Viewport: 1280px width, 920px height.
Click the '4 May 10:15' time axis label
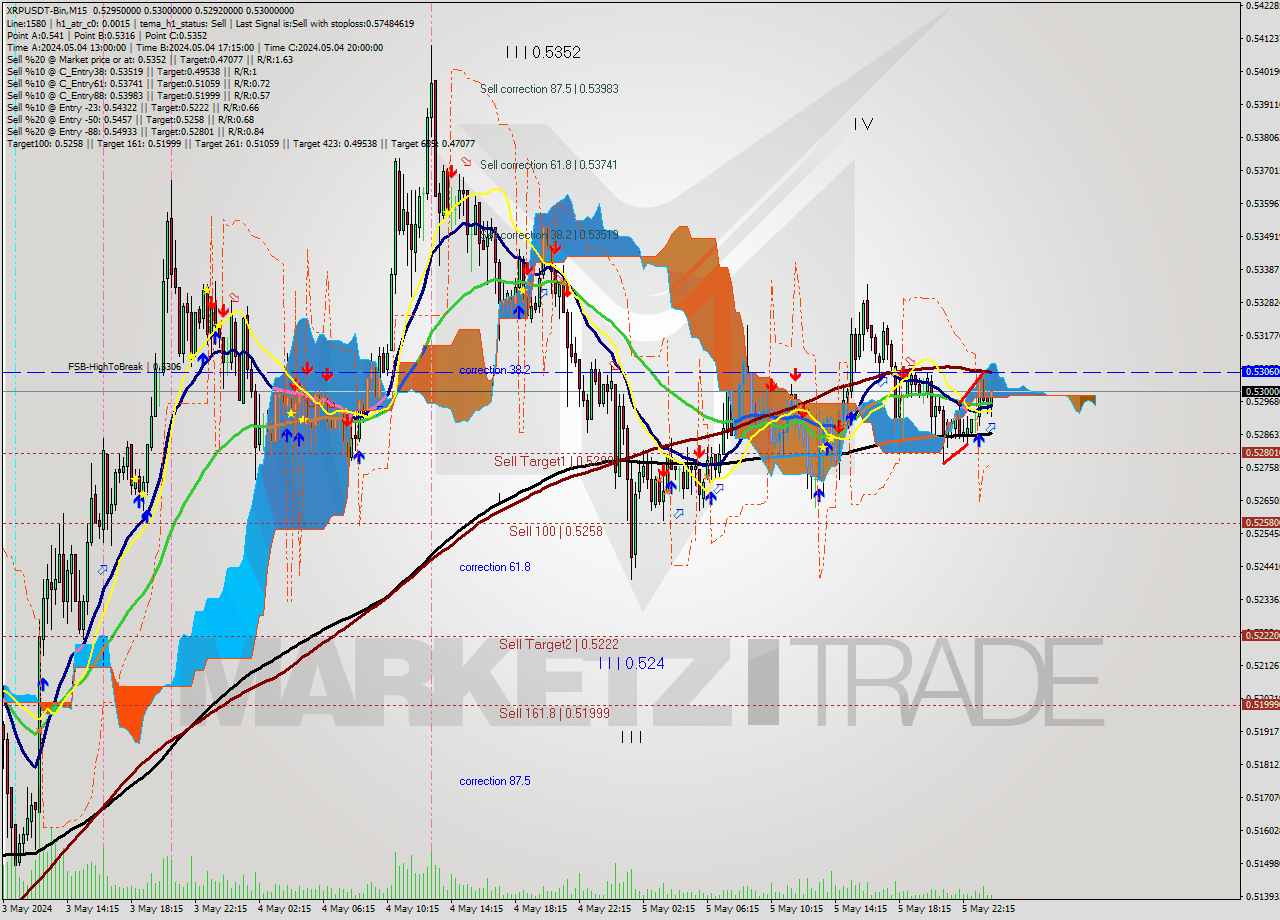pos(413,909)
